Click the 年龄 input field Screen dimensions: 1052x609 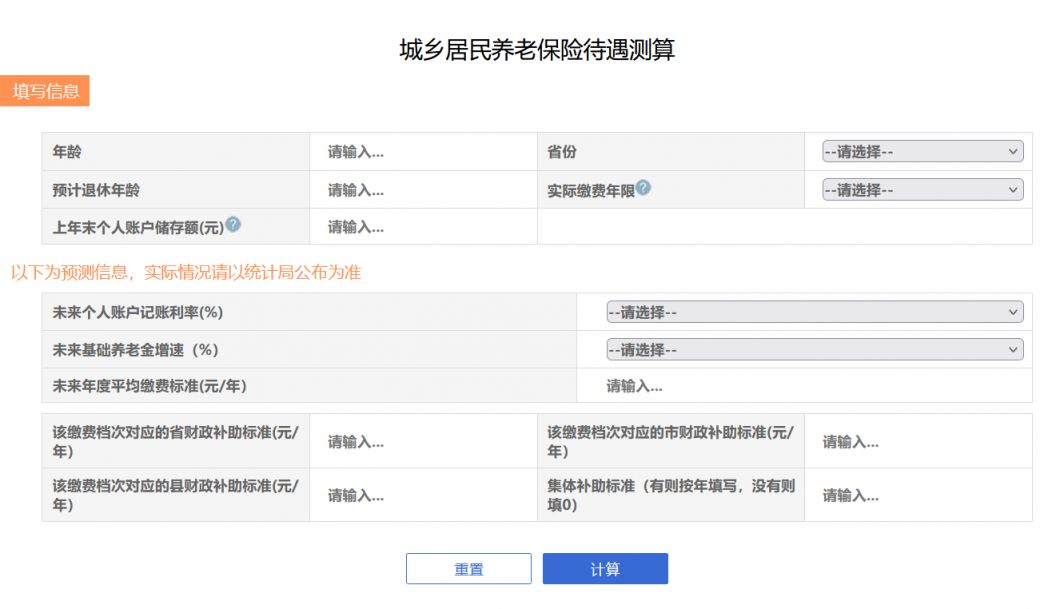[420, 150]
